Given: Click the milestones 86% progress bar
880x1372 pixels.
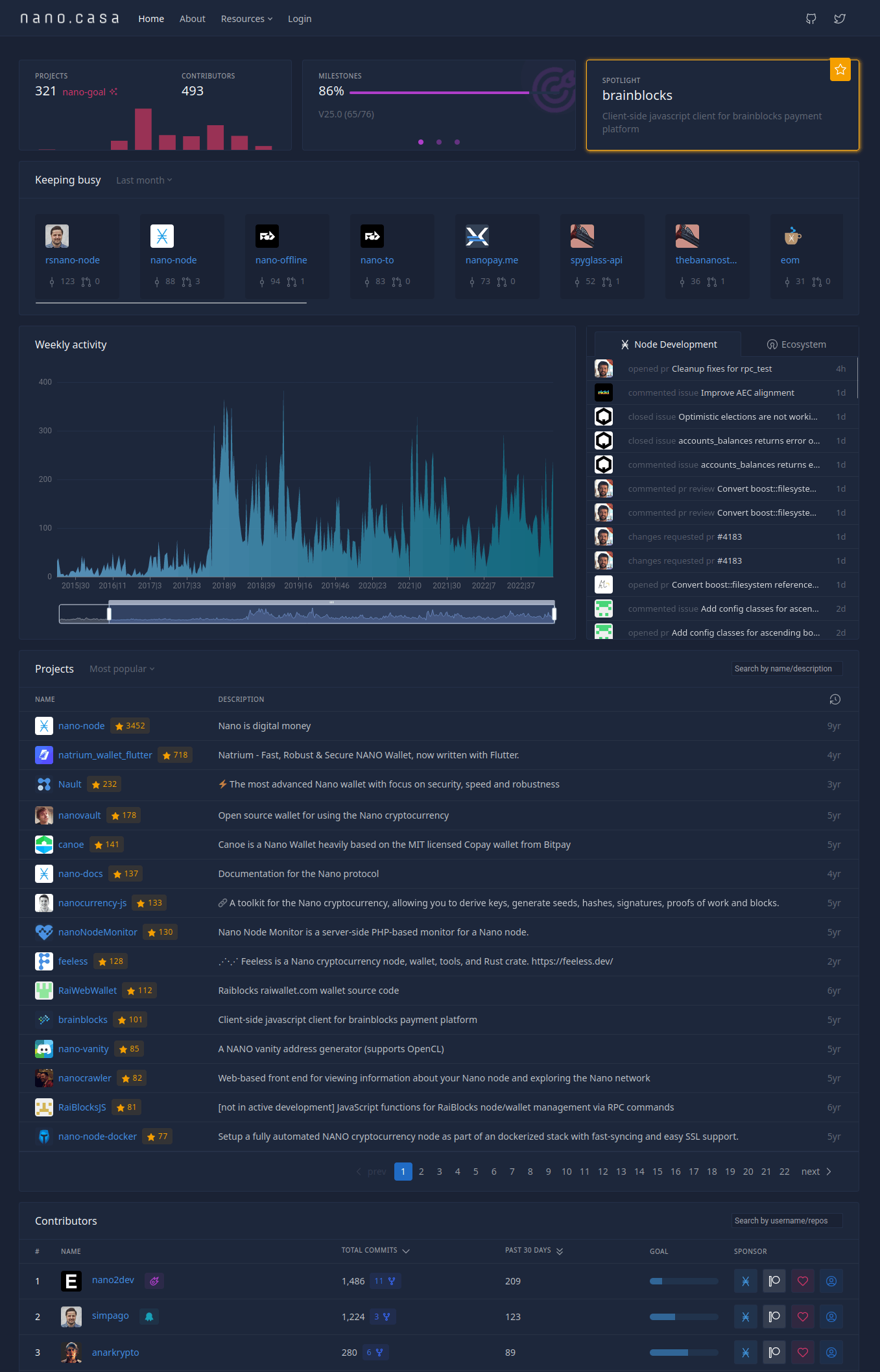Looking at the screenshot, I should 440,93.
